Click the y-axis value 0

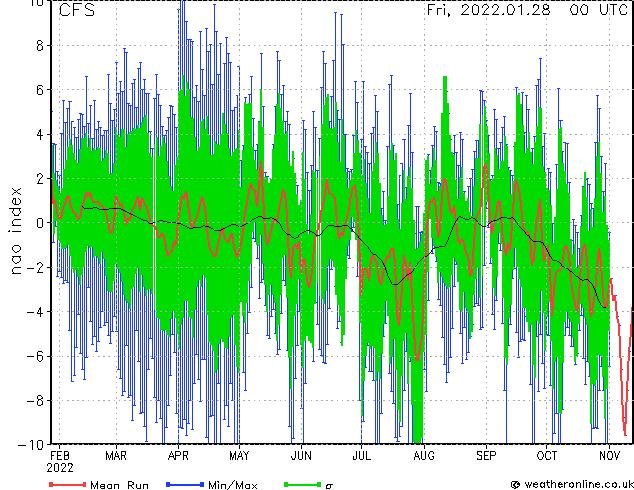click(x=40, y=223)
